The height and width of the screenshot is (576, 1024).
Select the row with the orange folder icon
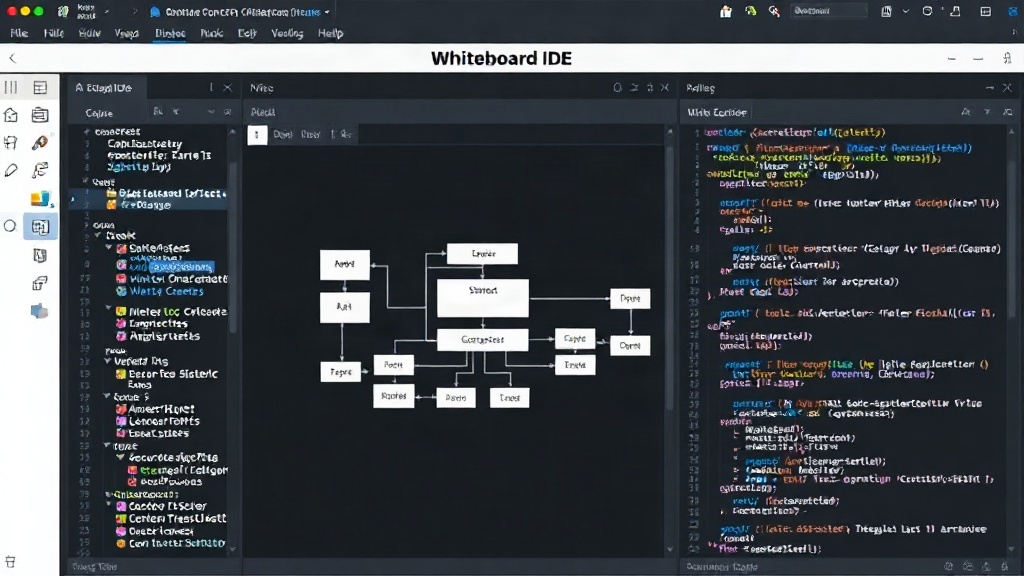(x=148, y=204)
